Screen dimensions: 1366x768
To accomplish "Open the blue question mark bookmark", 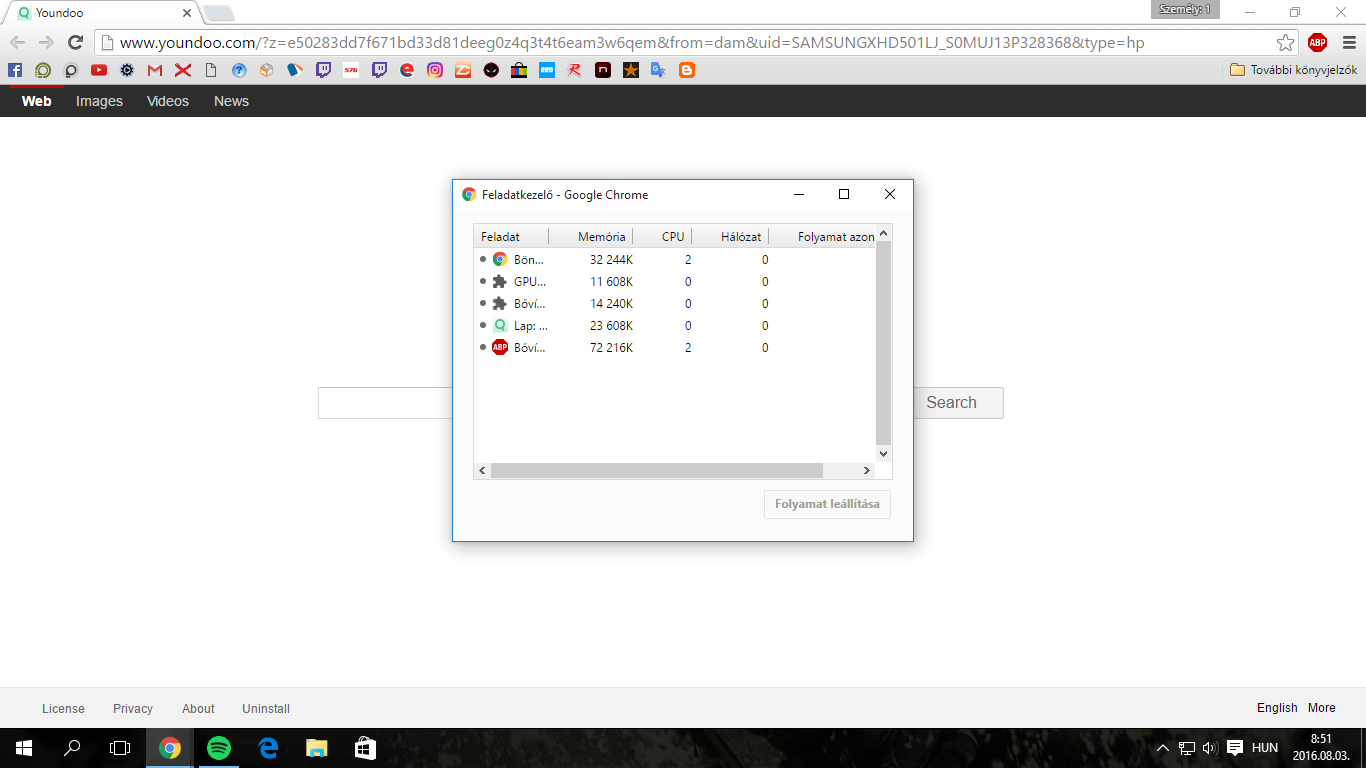I will click(x=238, y=70).
